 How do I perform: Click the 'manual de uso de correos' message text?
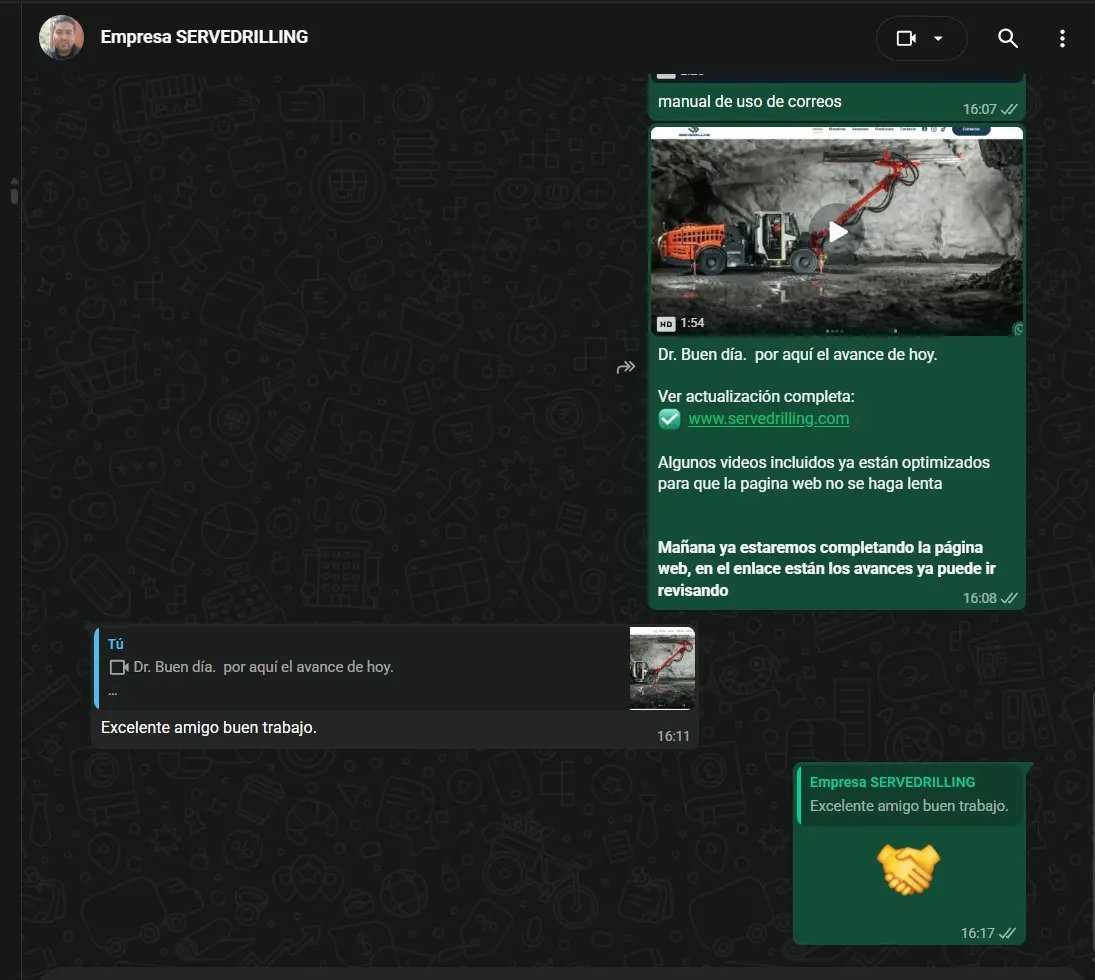click(749, 101)
